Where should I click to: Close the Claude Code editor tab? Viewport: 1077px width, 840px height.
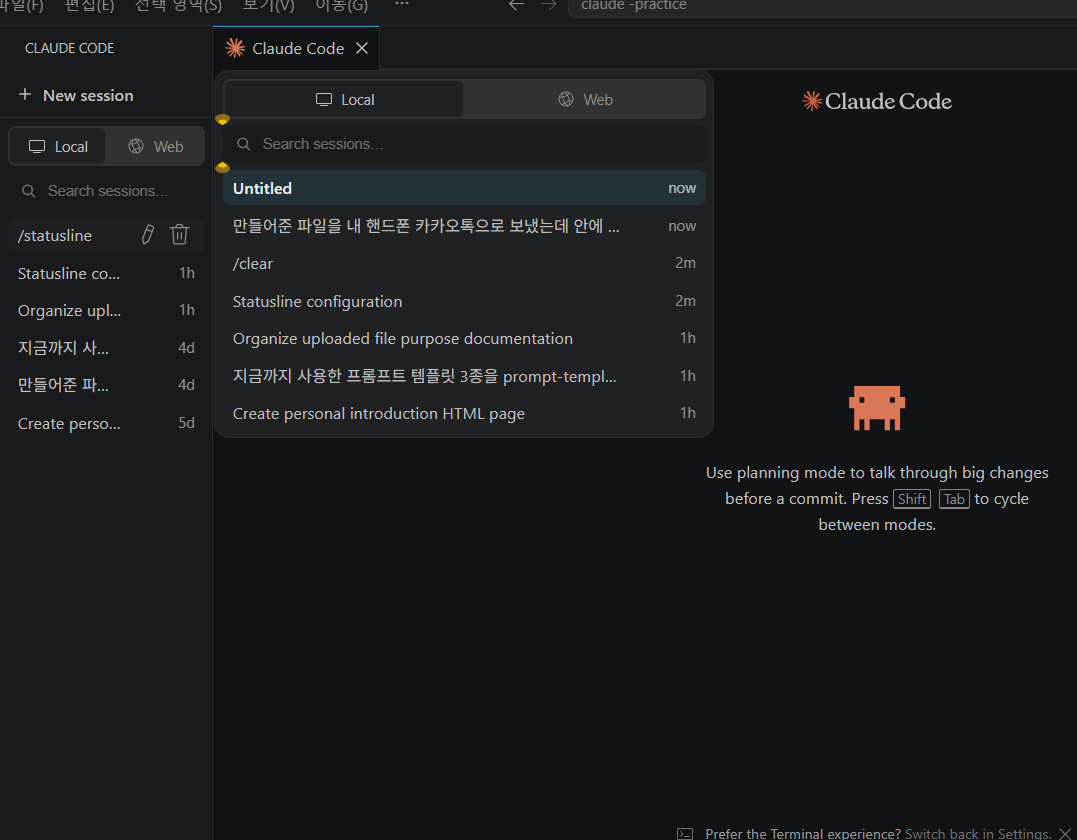click(362, 48)
